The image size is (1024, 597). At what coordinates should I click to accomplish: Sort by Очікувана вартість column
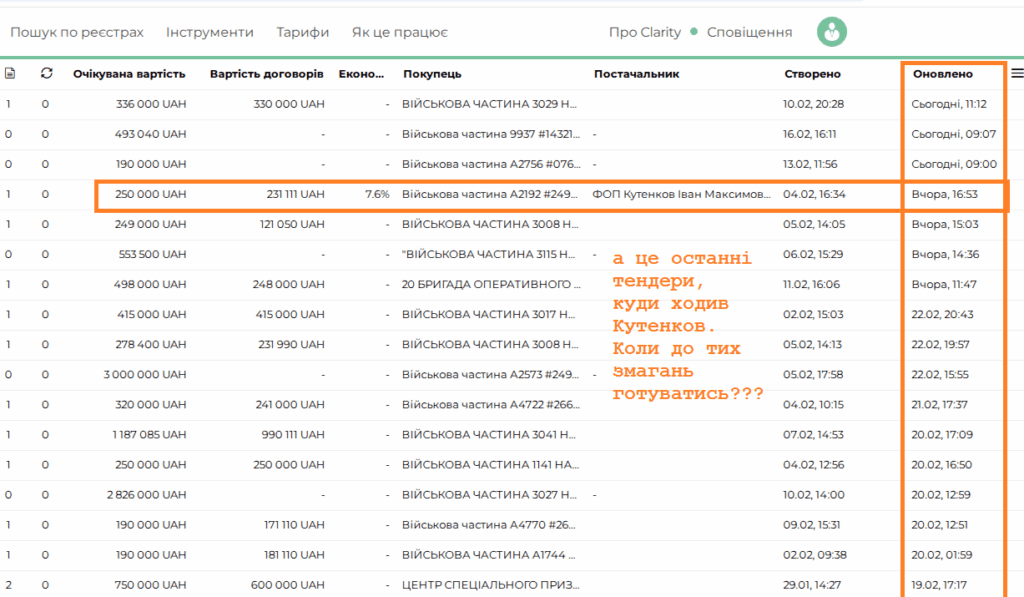tap(129, 74)
